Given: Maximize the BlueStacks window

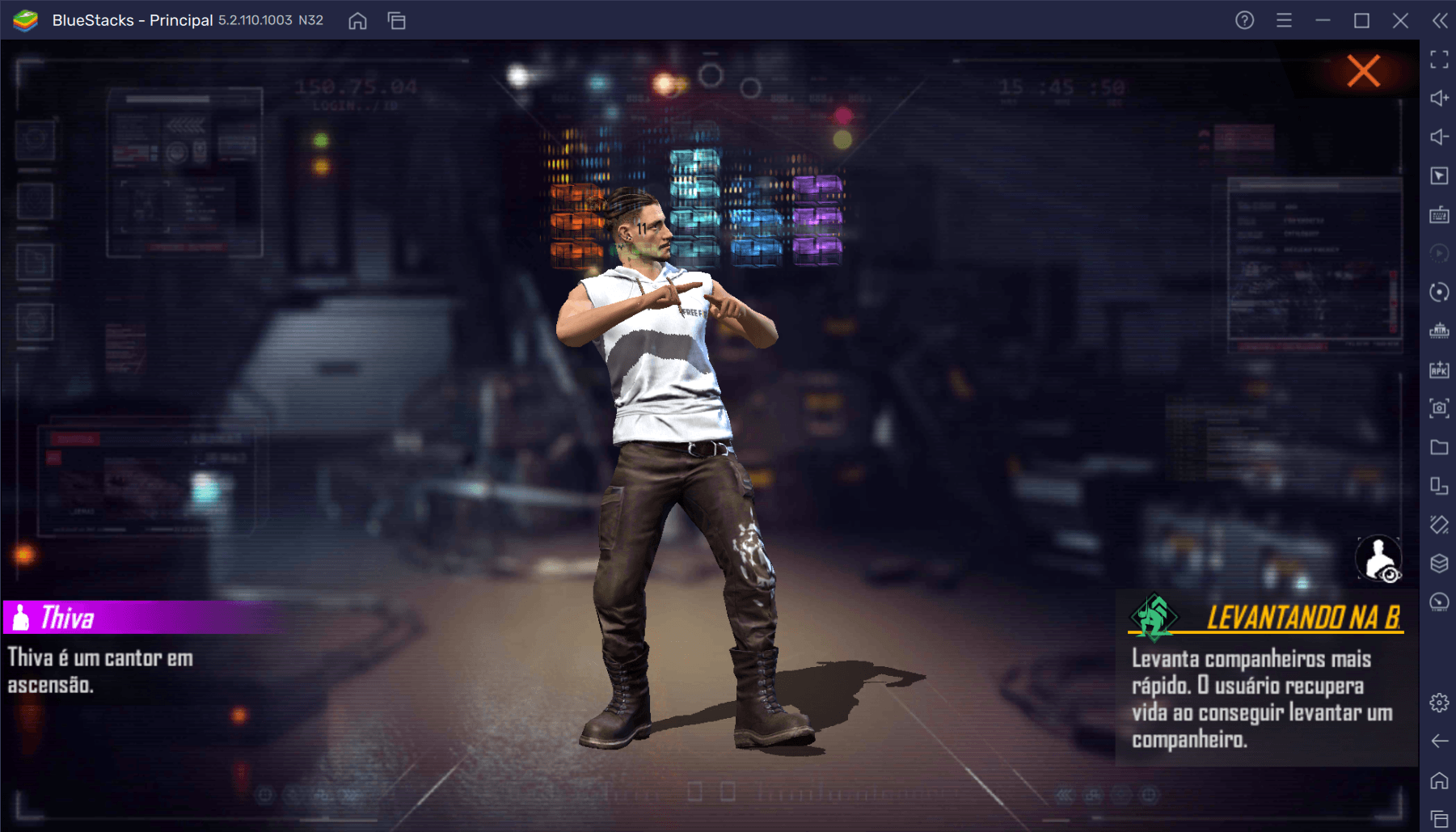Looking at the screenshot, I should [x=1361, y=20].
